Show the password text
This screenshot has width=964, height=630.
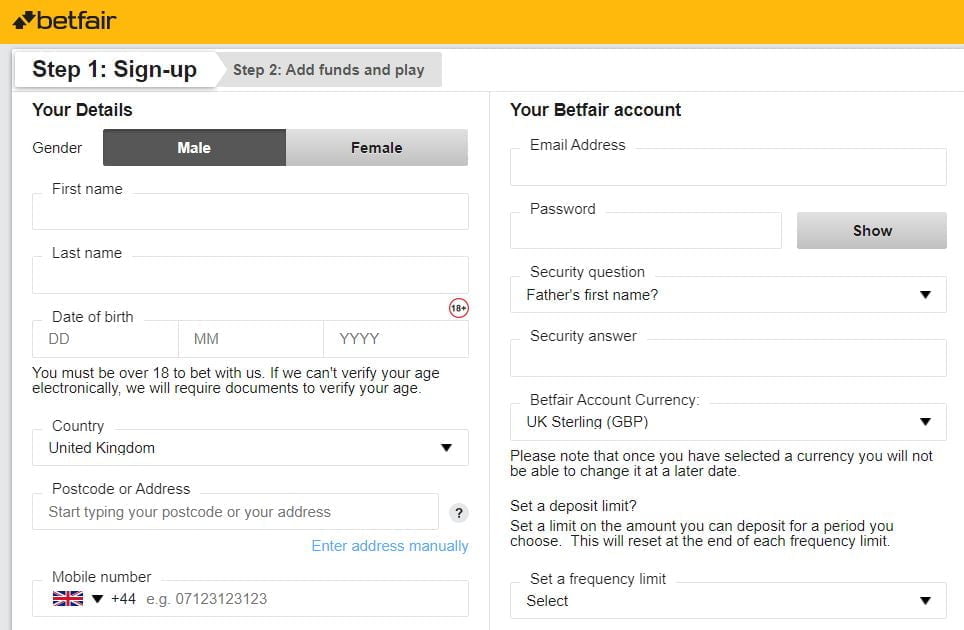coord(871,231)
